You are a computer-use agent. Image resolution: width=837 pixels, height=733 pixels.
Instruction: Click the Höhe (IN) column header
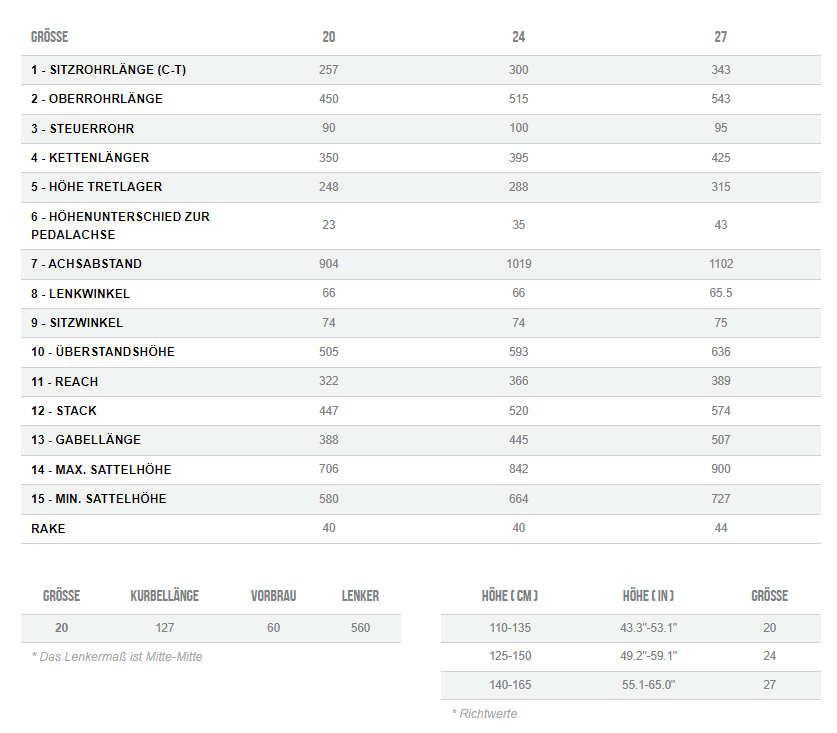point(648,596)
